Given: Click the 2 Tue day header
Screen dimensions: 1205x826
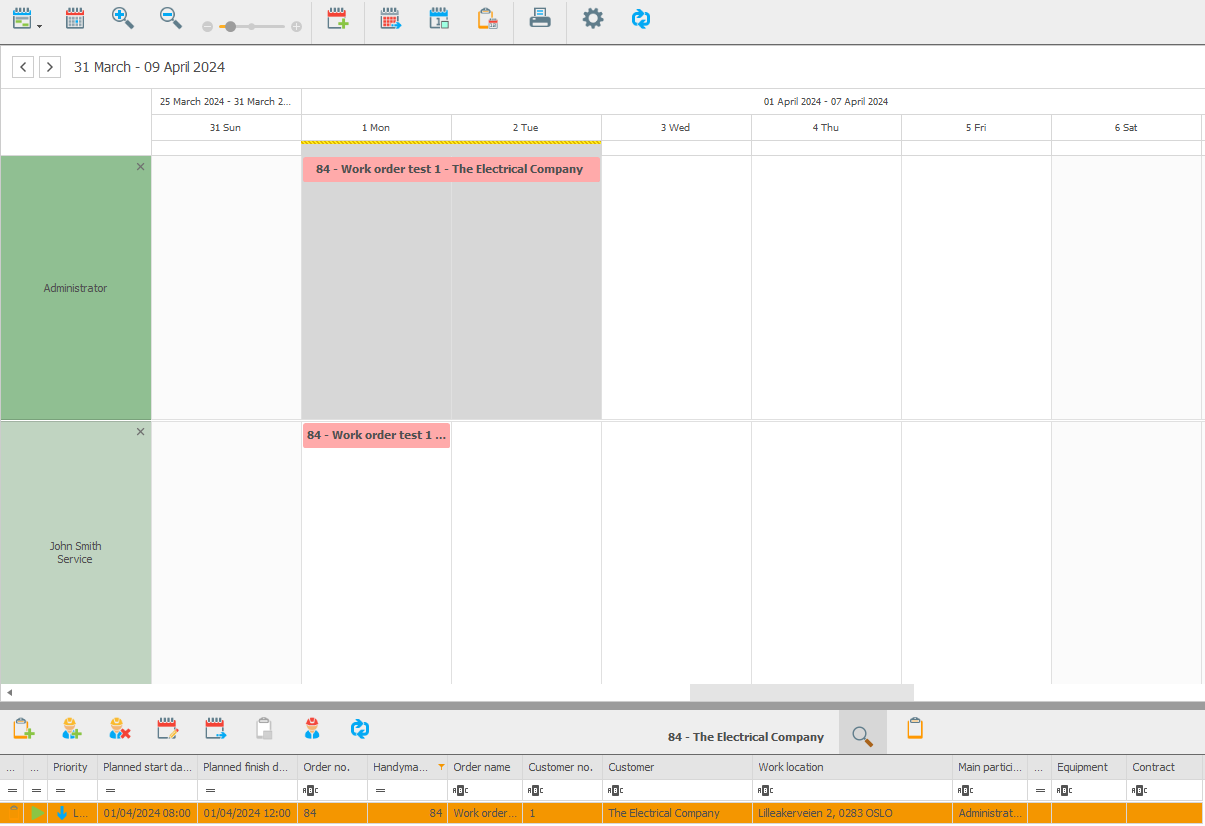Looking at the screenshot, I should 526,128.
